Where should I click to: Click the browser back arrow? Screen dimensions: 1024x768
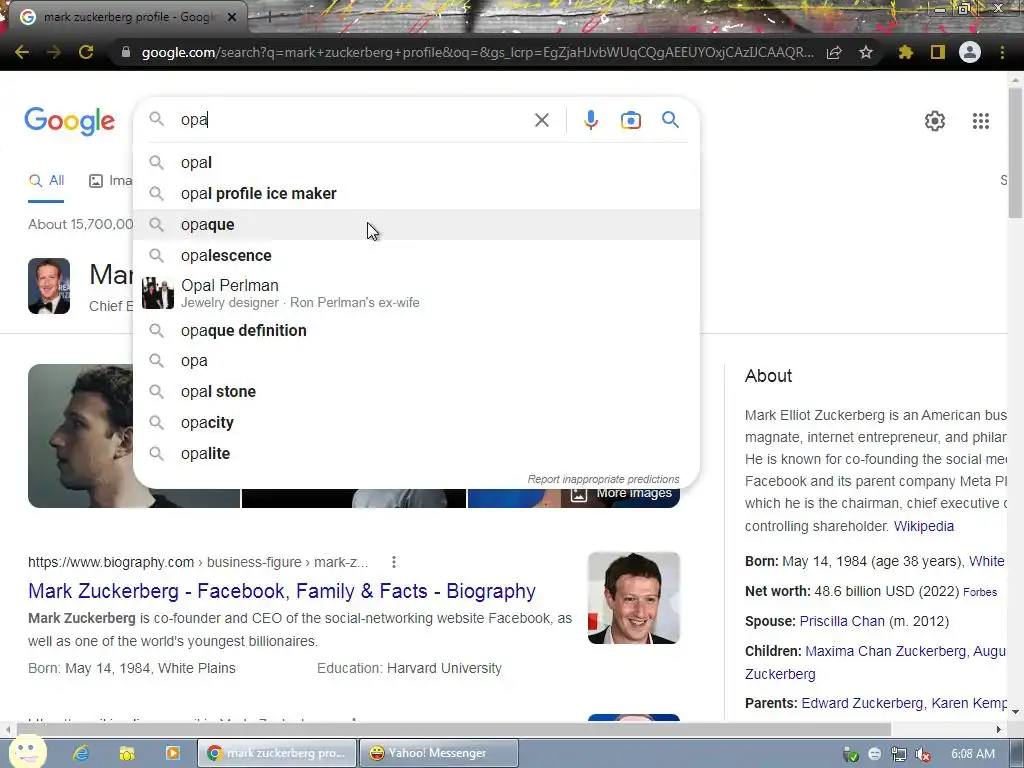click(x=22, y=52)
